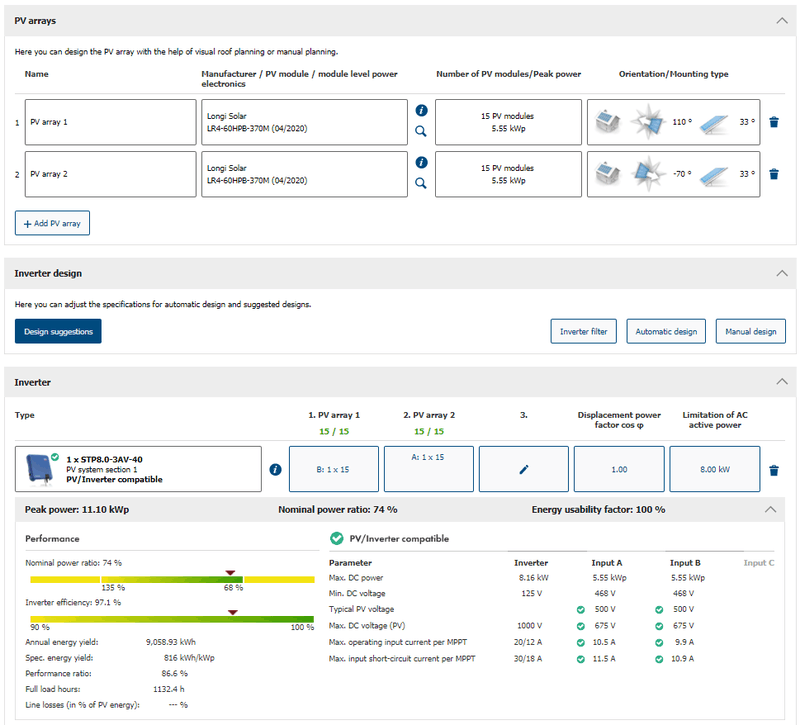Viewport: 800px width, 725px height.
Task: Click the nominal power ratio bar
Action: click(x=170, y=579)
